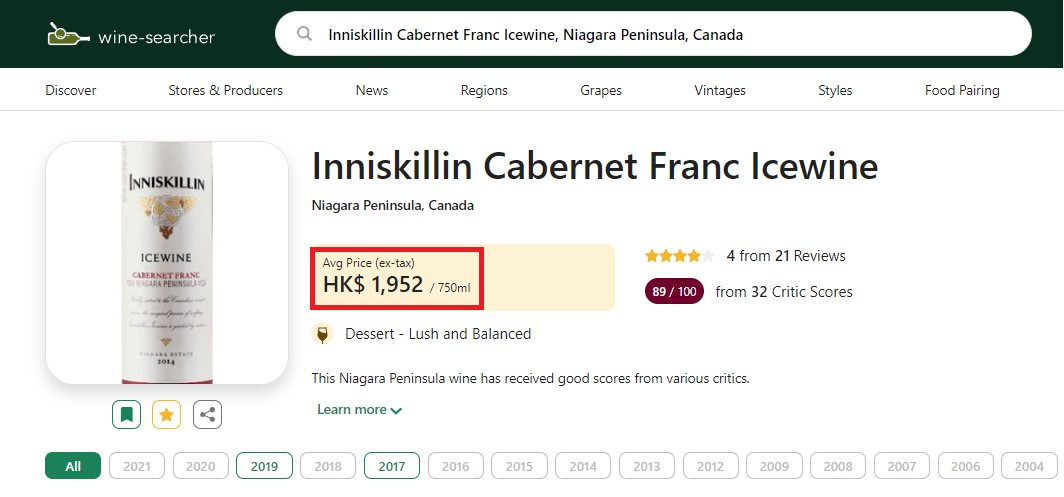The height and width of the screenshot is (497, 1064).
Task: Open the Stores & Producers menu
Action: coord(225,90)
